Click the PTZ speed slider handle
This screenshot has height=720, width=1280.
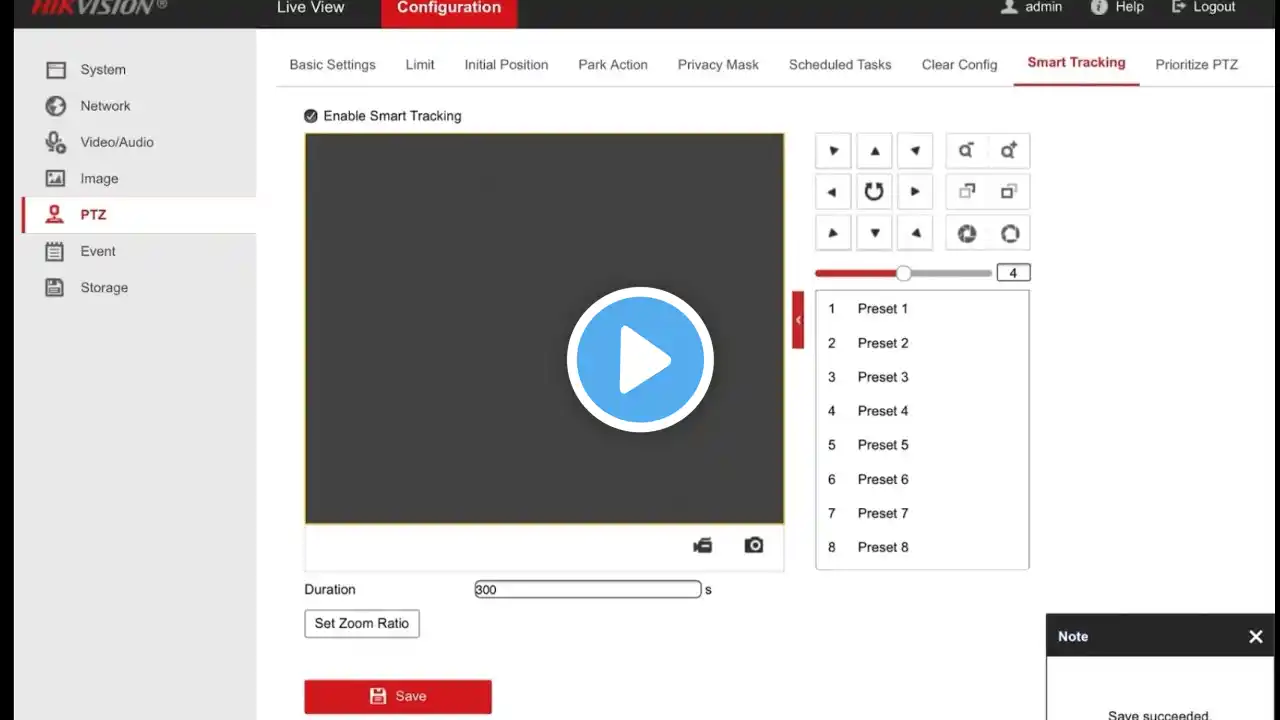point(903,273)
